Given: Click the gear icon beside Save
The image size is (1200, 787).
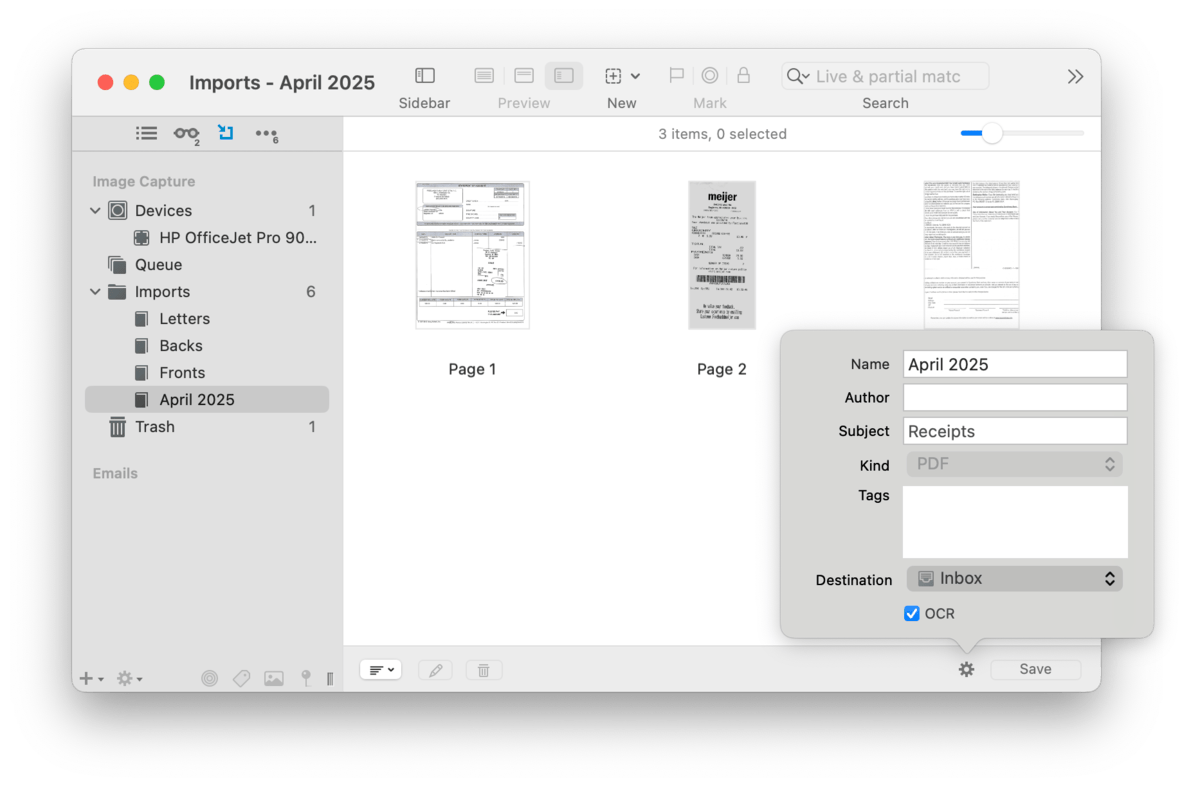Looking at the screenshot, I should [x=966, y=670].
